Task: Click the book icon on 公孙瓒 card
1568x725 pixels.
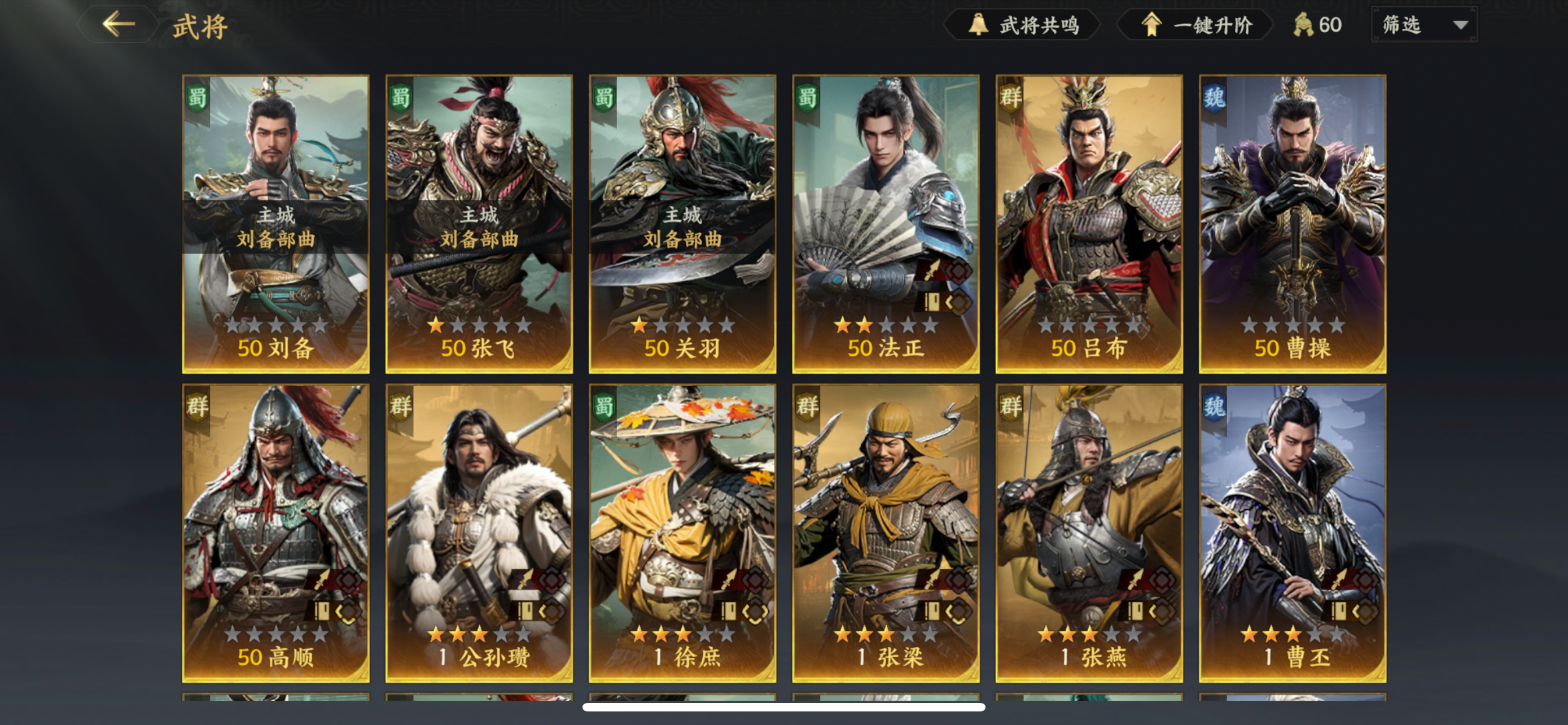Action: [525, 610]
